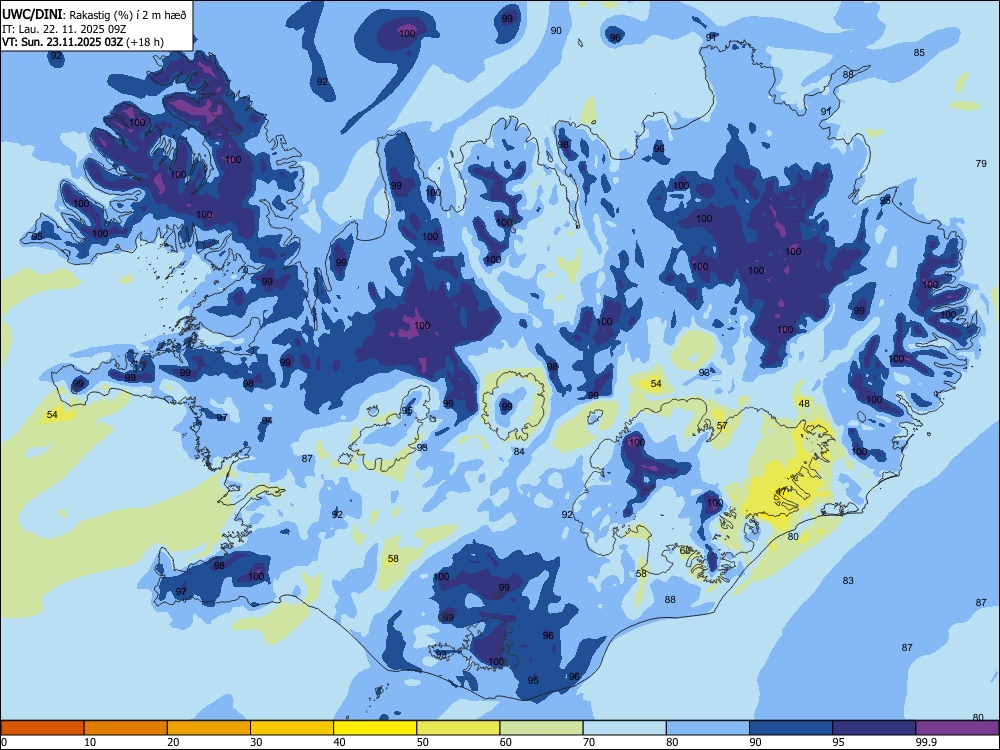The image size is (1000, 750).
Task: Click the 85 humidity value on the map
Action: coord(919,52)
